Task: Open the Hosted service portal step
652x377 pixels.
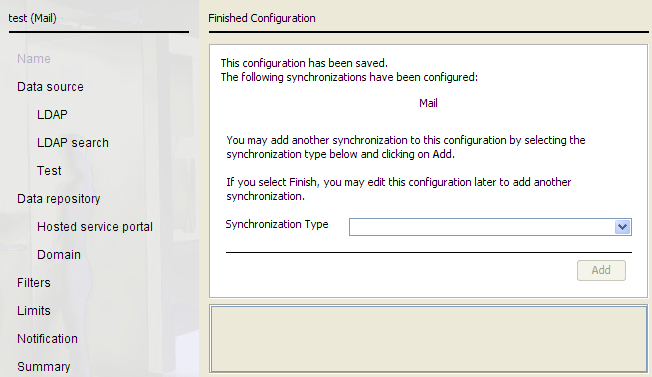Action: pos(95,227)
